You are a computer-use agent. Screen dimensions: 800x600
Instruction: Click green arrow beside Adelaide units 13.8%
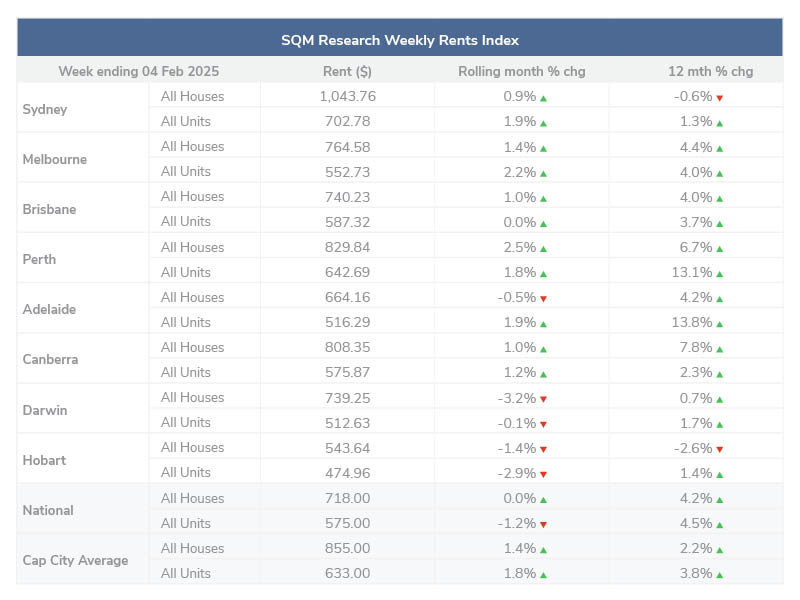(x=719, y=323)
